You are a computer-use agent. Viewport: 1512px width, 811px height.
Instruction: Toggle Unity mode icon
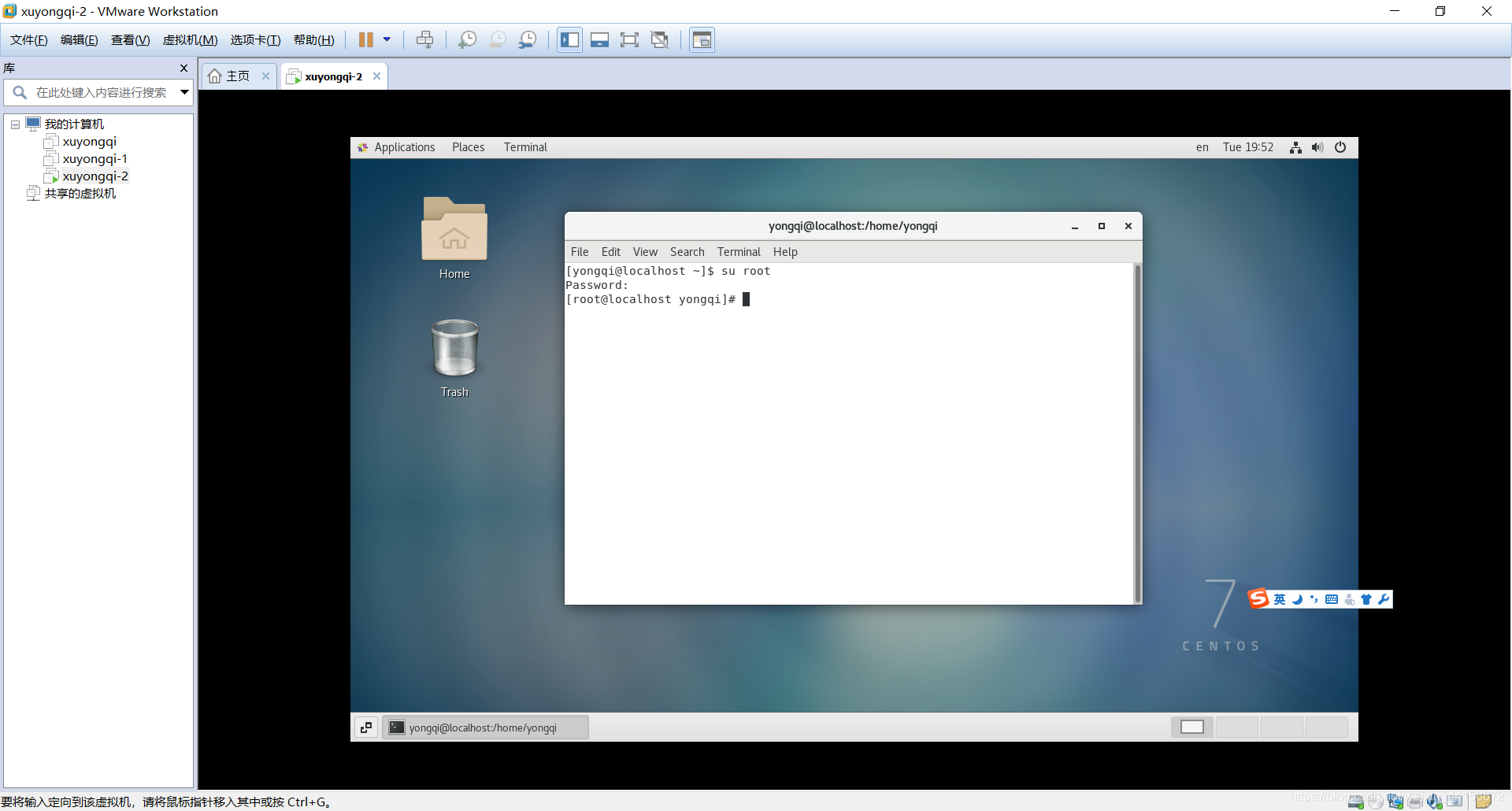[x=659, y=39]
